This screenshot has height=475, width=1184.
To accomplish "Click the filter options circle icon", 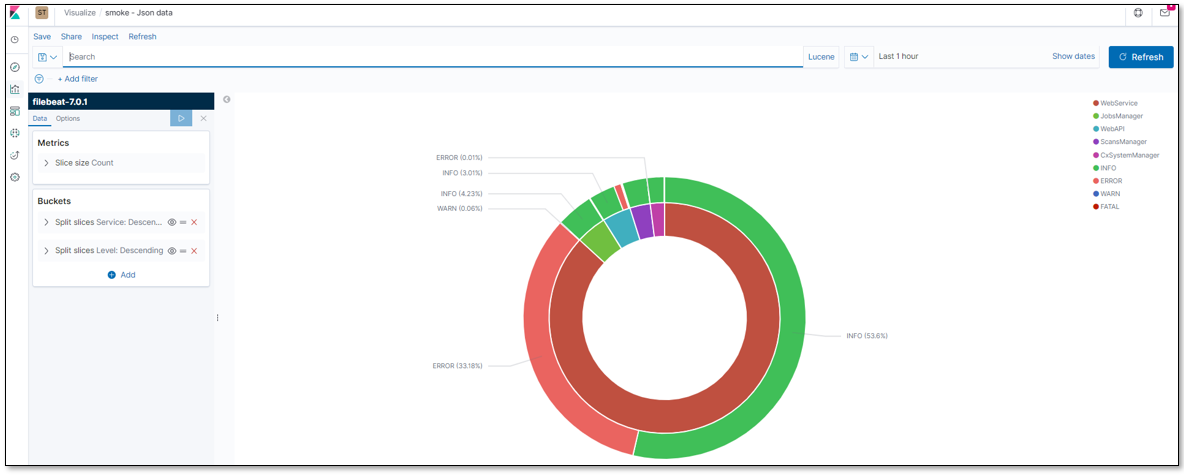I will click(39, 79).
